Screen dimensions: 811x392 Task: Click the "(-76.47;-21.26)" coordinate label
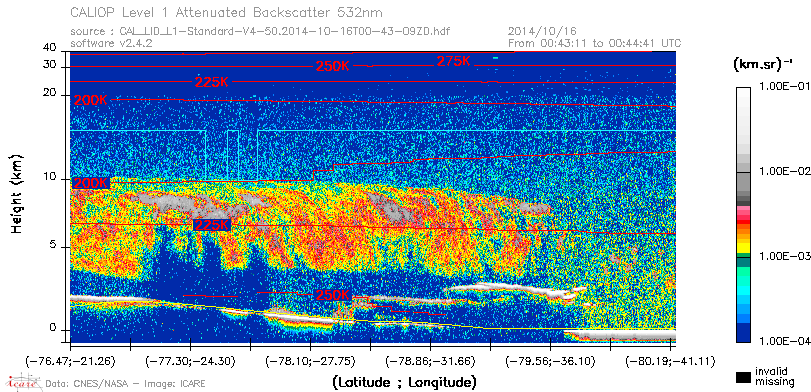[71, 360]
